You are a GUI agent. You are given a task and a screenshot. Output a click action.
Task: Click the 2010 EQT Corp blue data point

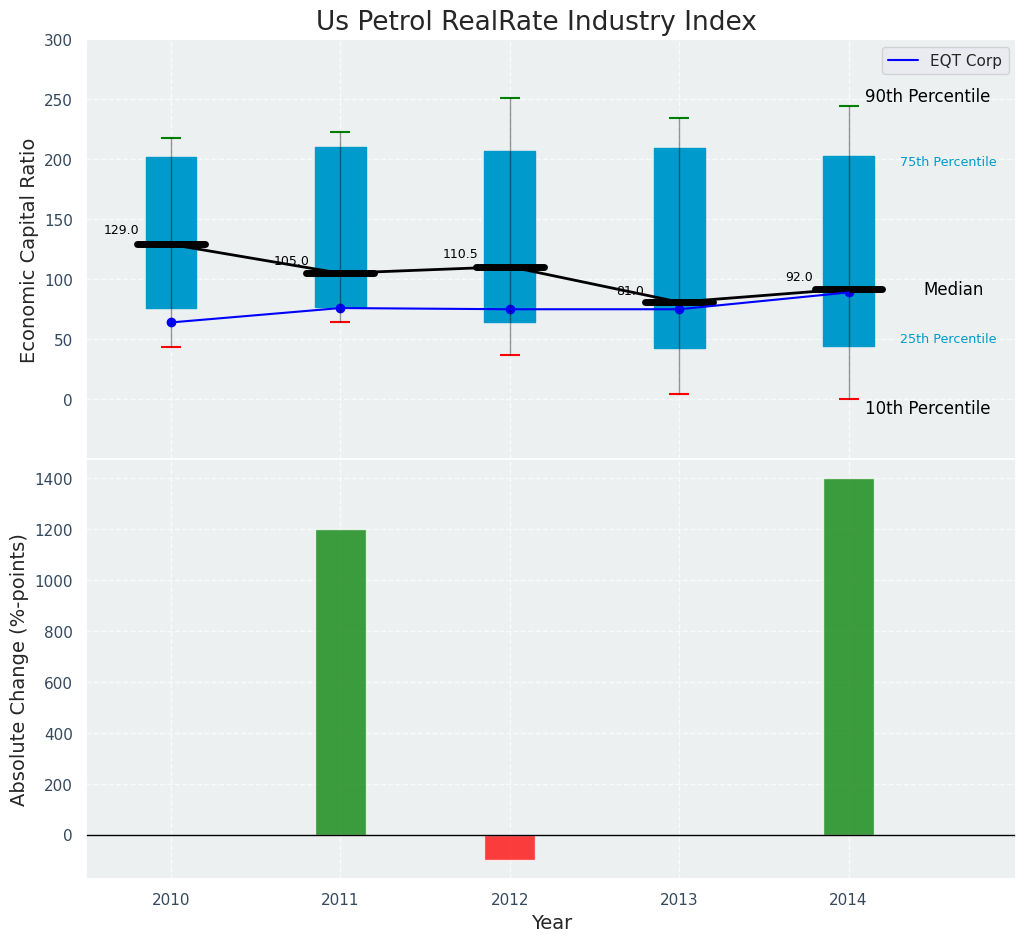click(x=171, y=323)
